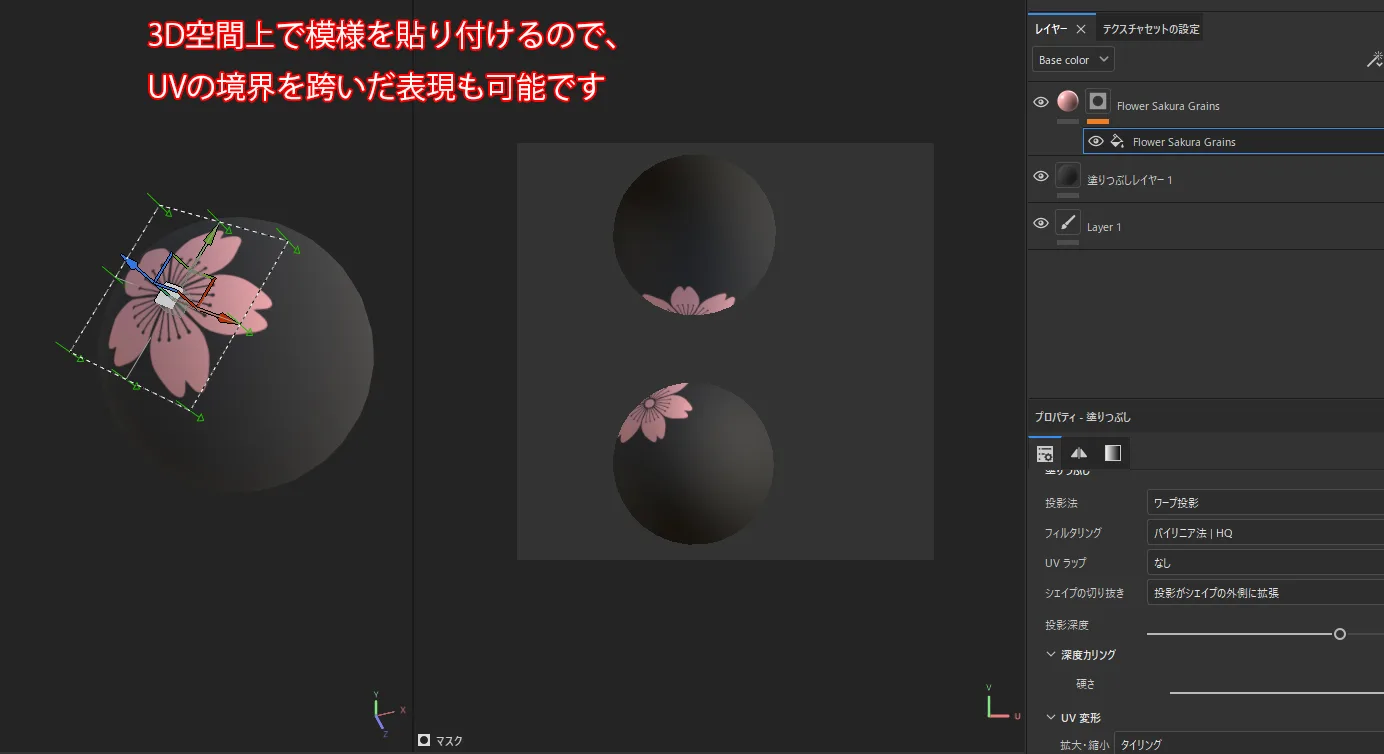
Task: Switch to テクスチャセットの設定 tab
Action: click(1150, 29)
